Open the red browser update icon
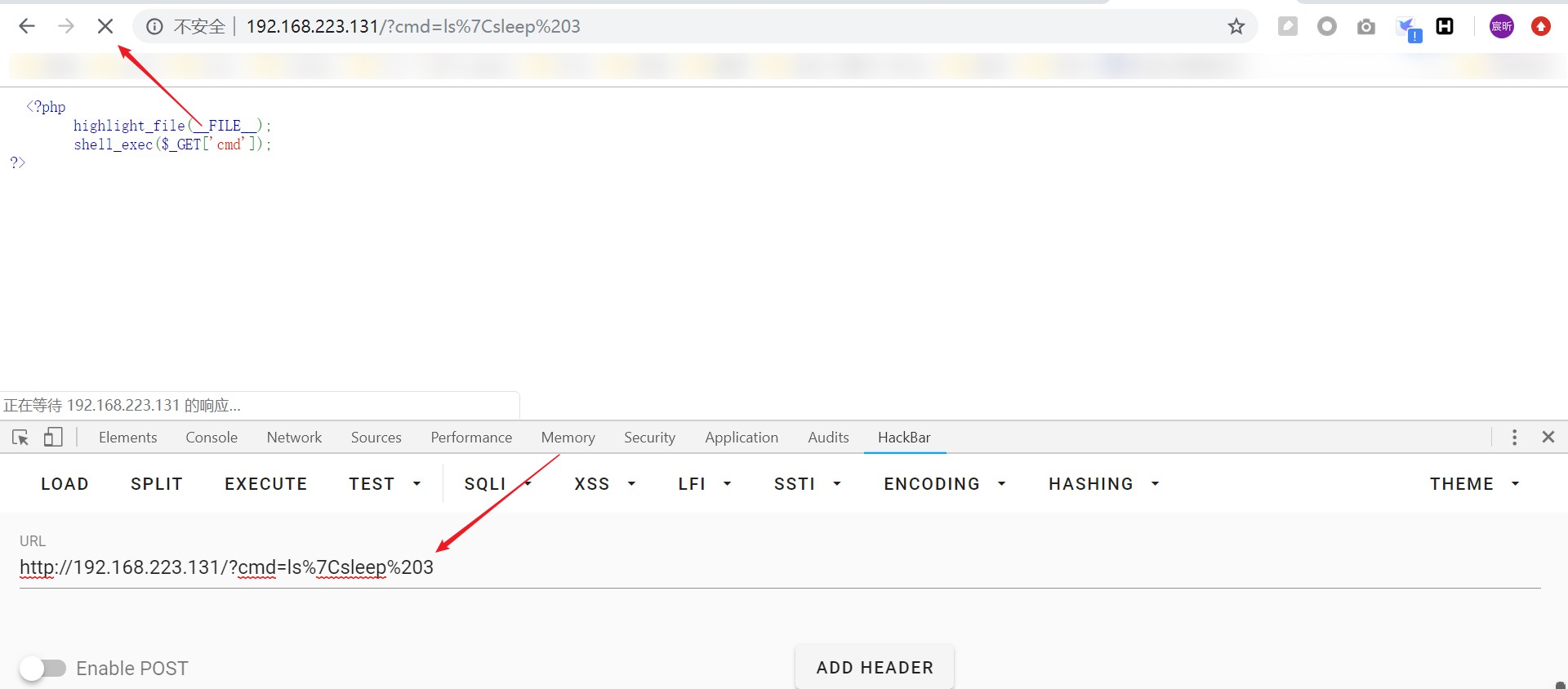This screenshot has width=1568, height=689. pos(1541,26)
